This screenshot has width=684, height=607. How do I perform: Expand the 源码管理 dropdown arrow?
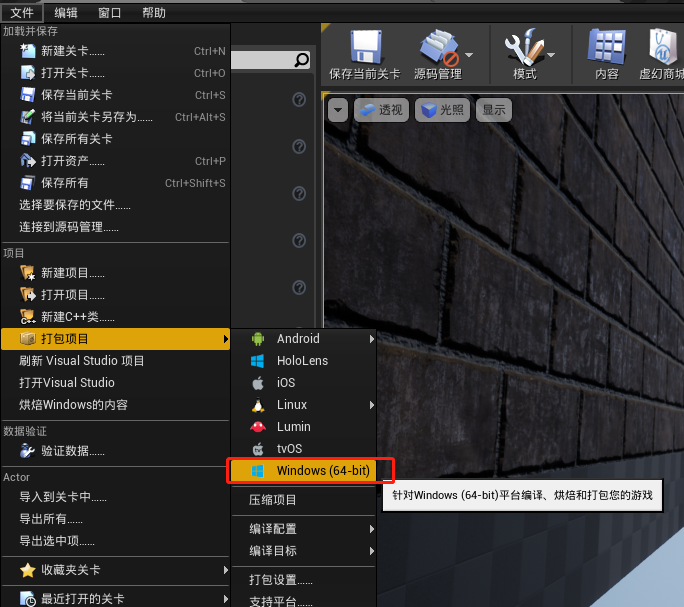pyautogui.click(x=469, y=55)
